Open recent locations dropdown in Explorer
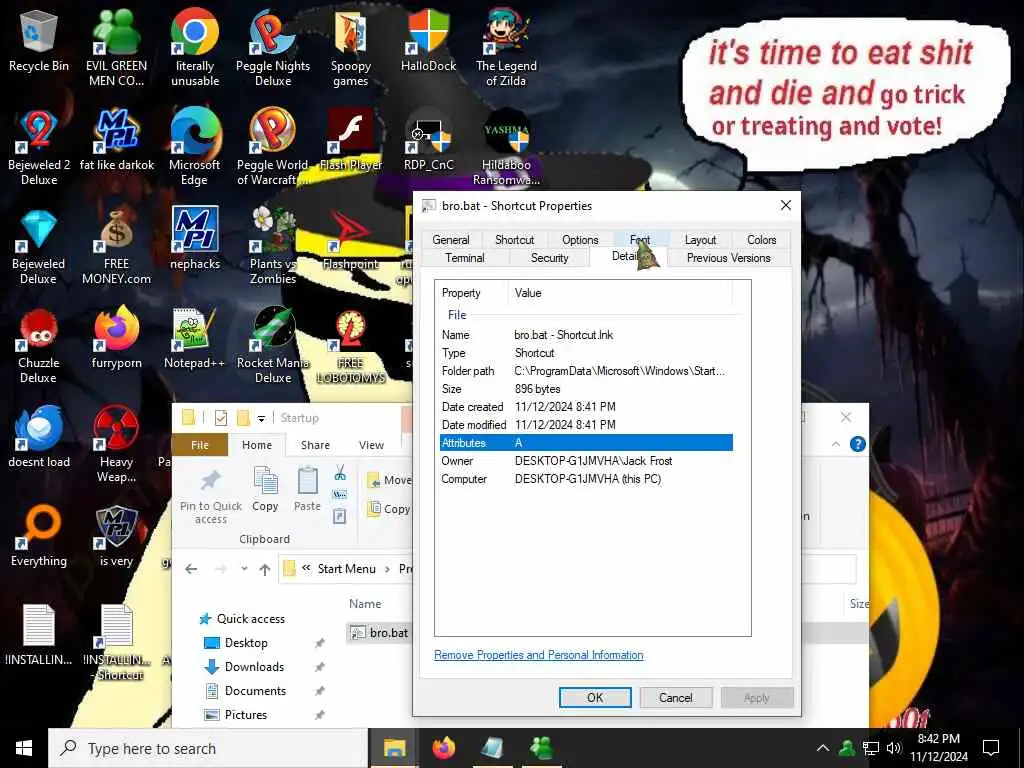This screenshot has height=768, width=1024. [244, 569]
